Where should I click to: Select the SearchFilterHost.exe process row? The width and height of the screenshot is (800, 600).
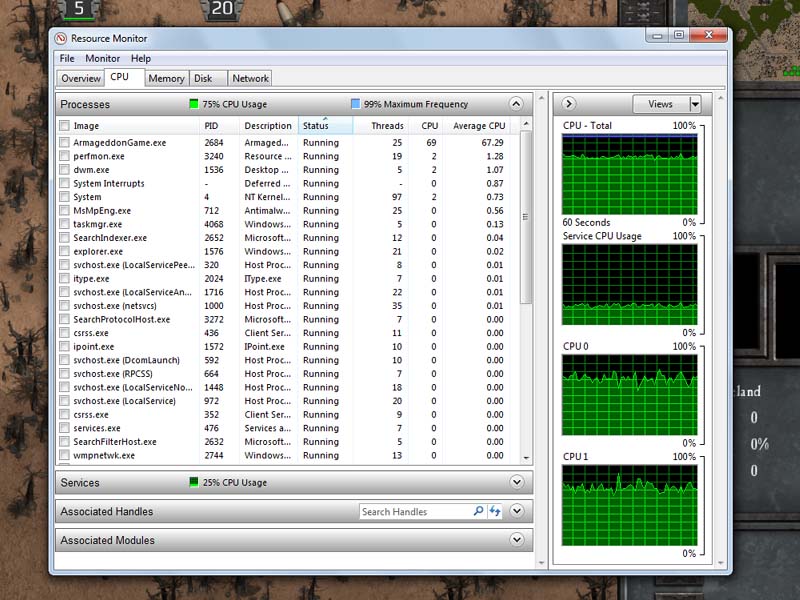click(x=288, y=442)
